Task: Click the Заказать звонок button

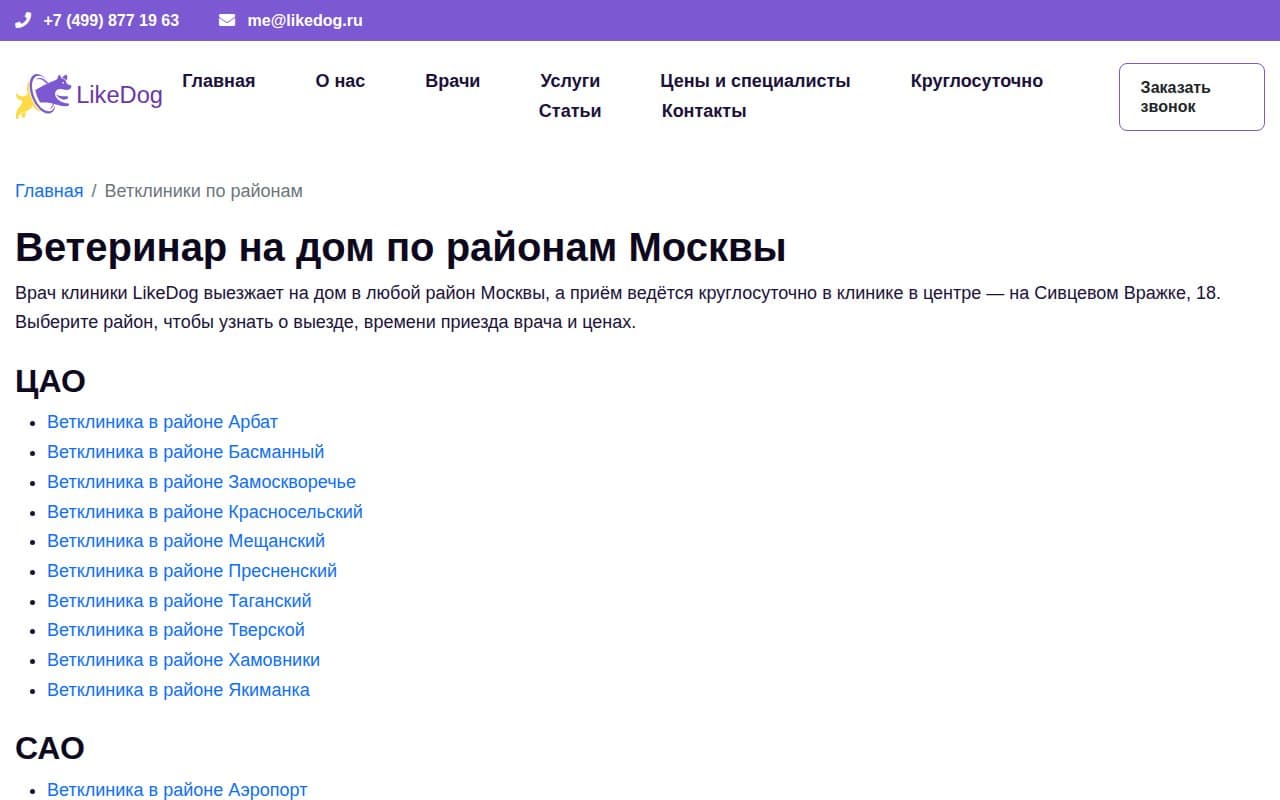Action: (1192, 97)
